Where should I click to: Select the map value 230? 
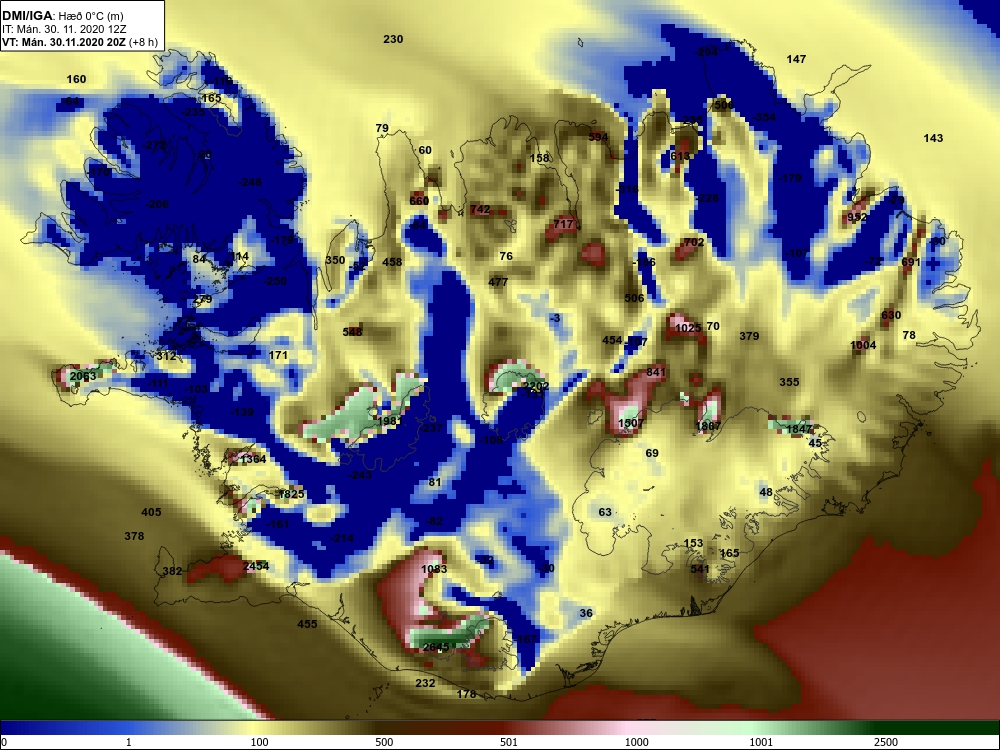click(x=393, y=39)
